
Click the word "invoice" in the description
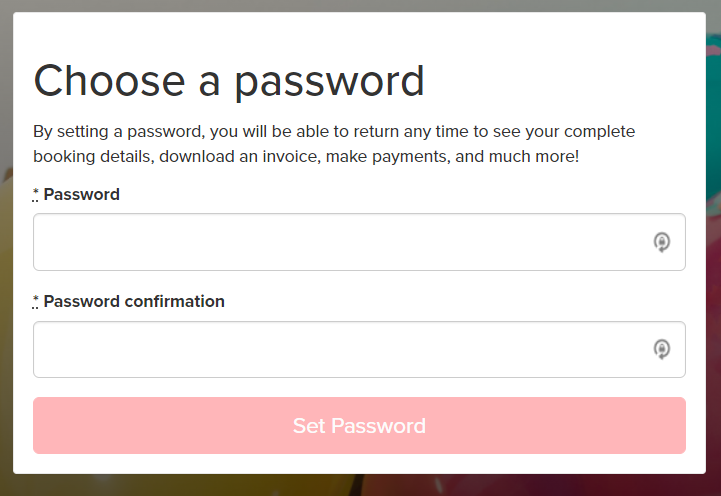(x=290, y=157)
